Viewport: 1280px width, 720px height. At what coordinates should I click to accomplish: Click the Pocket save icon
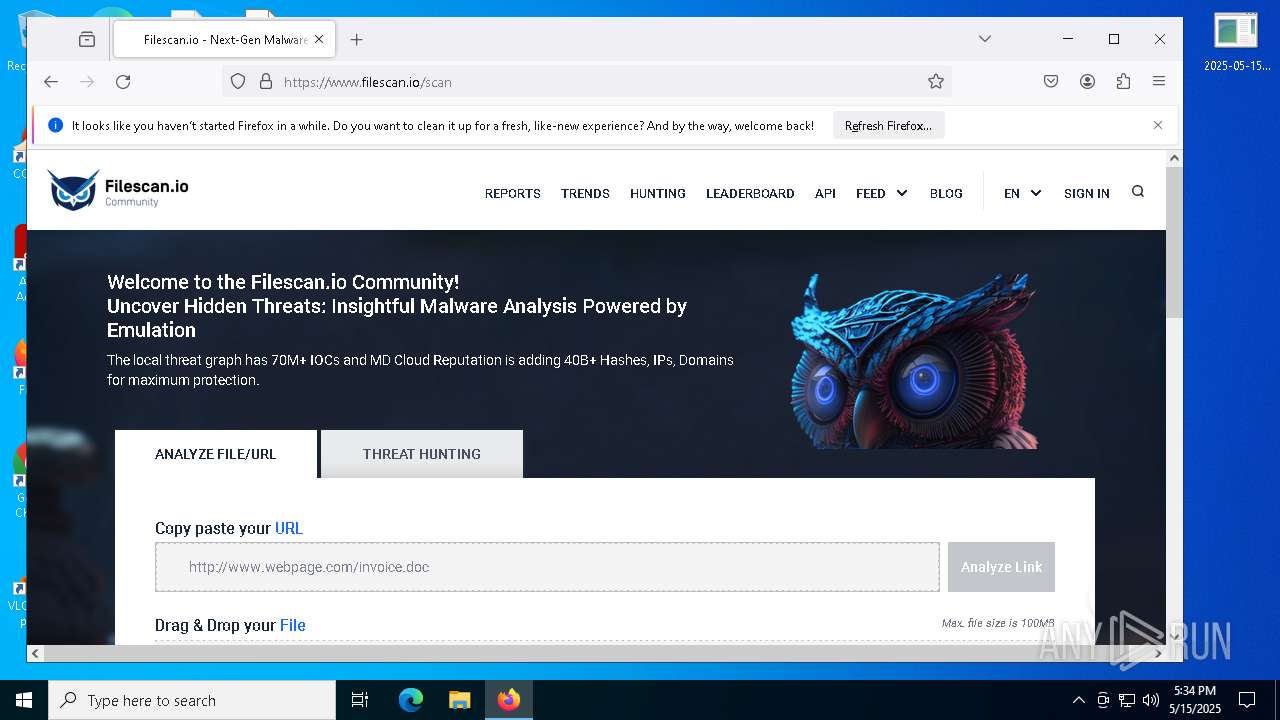point(1051,82)
